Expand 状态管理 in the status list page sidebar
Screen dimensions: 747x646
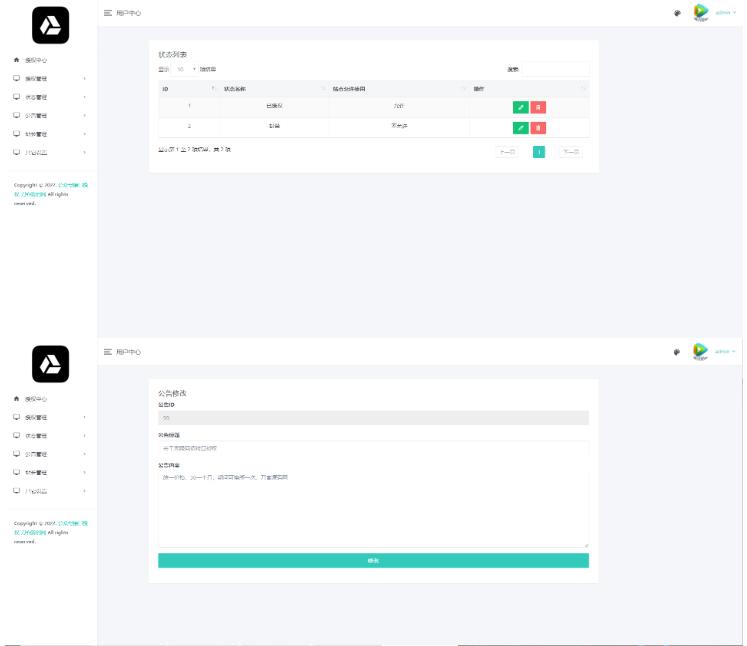[x=48, y=97]
